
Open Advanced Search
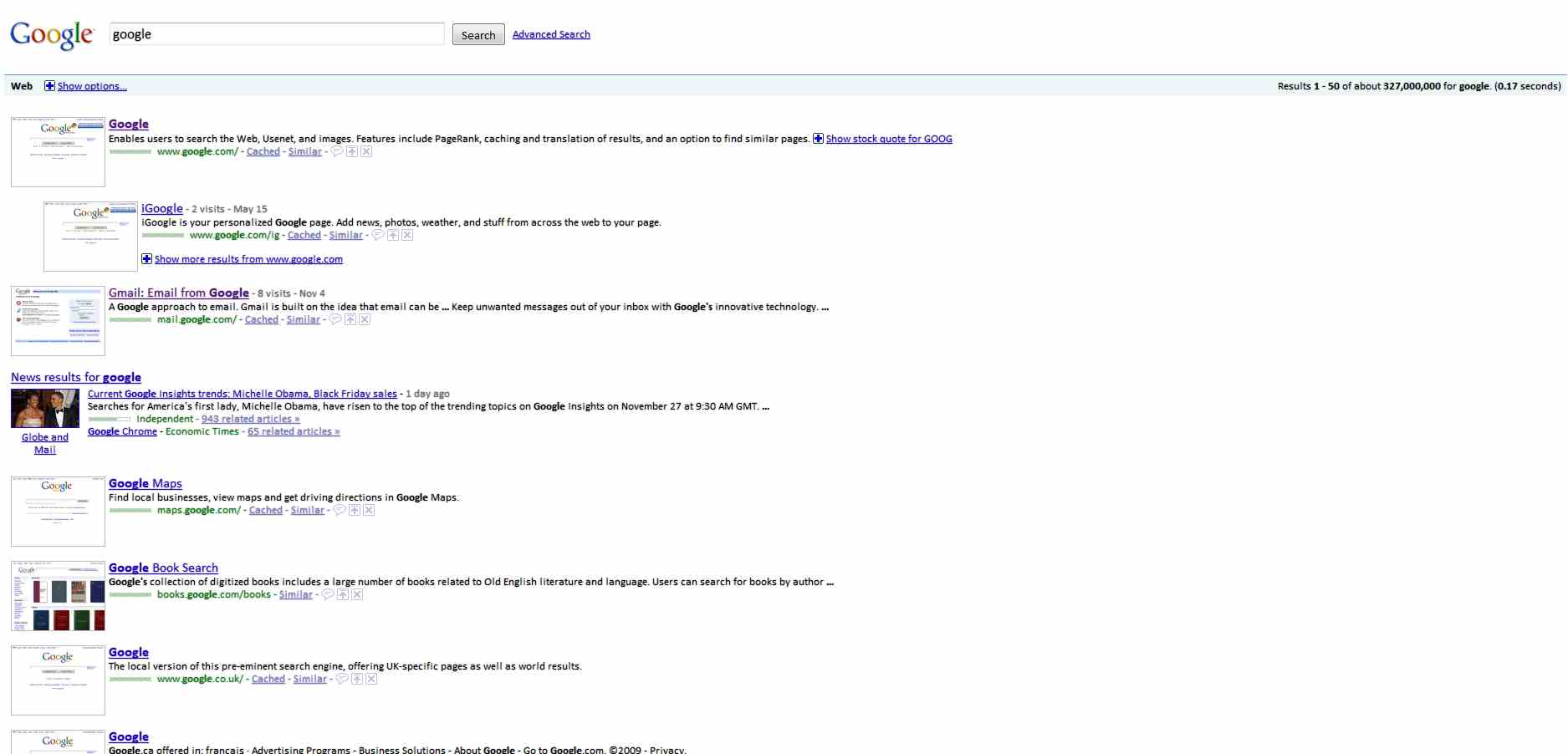tap(551, 33)
